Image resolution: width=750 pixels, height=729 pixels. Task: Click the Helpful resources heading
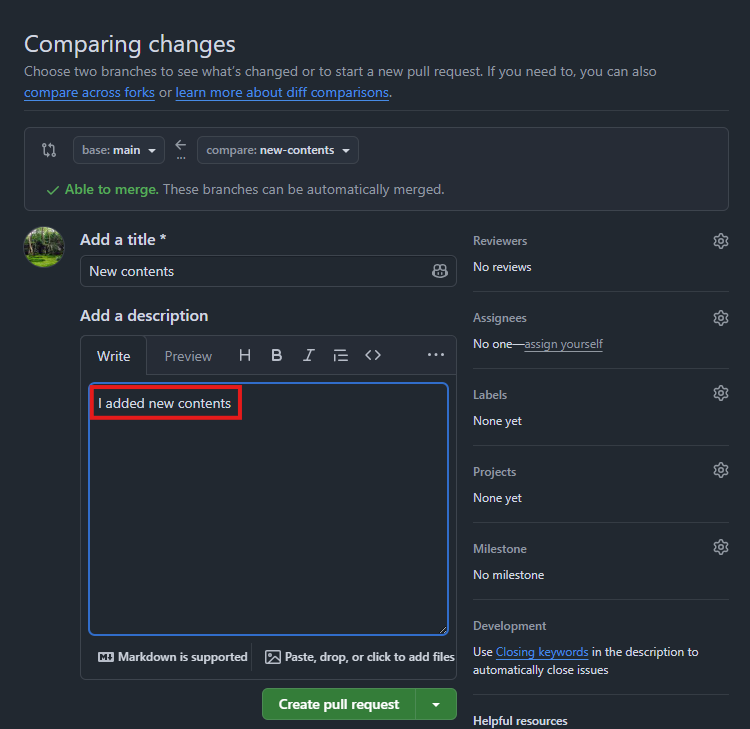tap(520, 721)
